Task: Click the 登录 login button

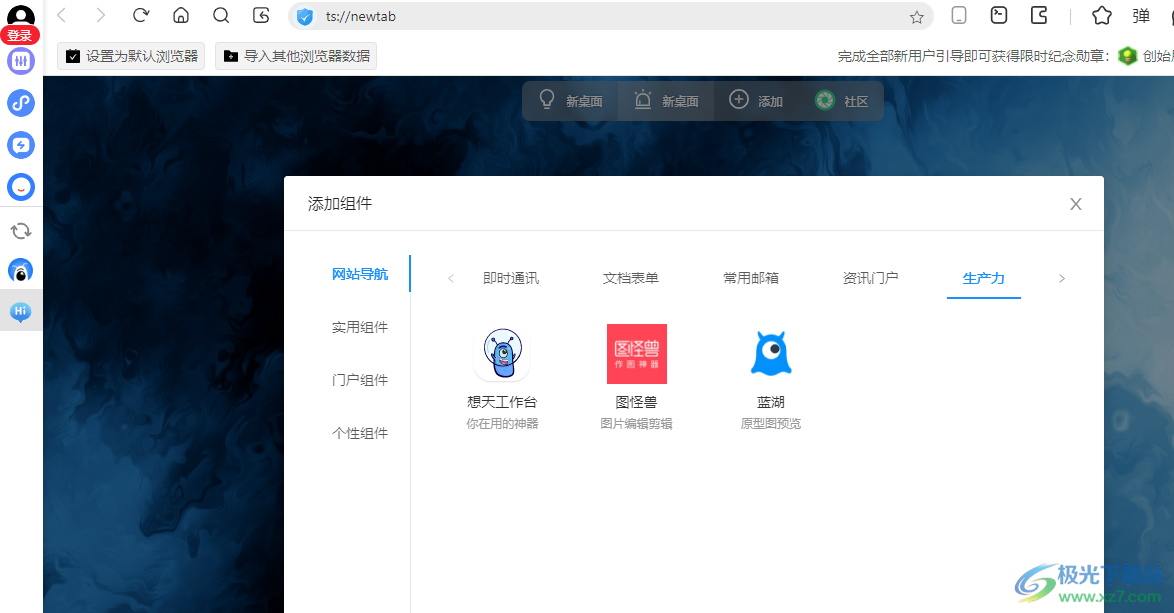Action: click(20, 34)
